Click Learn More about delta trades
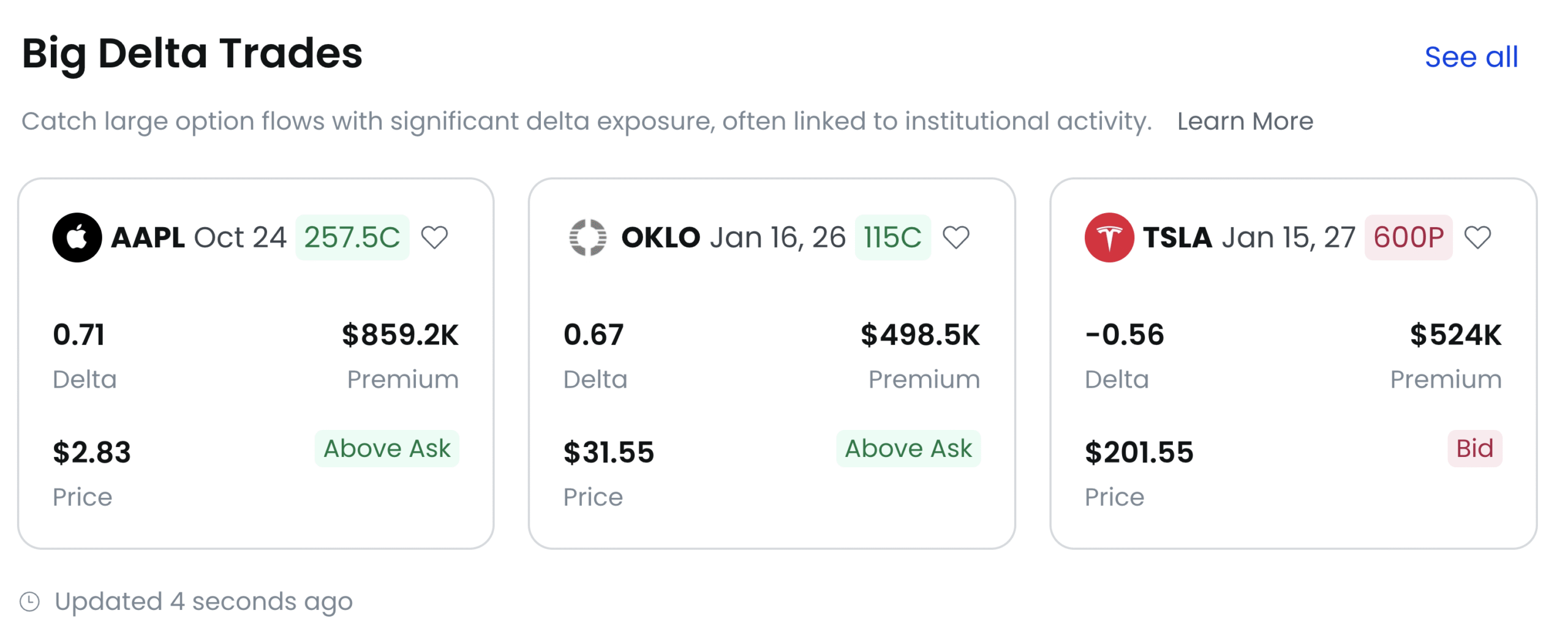Viewport: 1568px width, 640px height. click(1245, 121)
